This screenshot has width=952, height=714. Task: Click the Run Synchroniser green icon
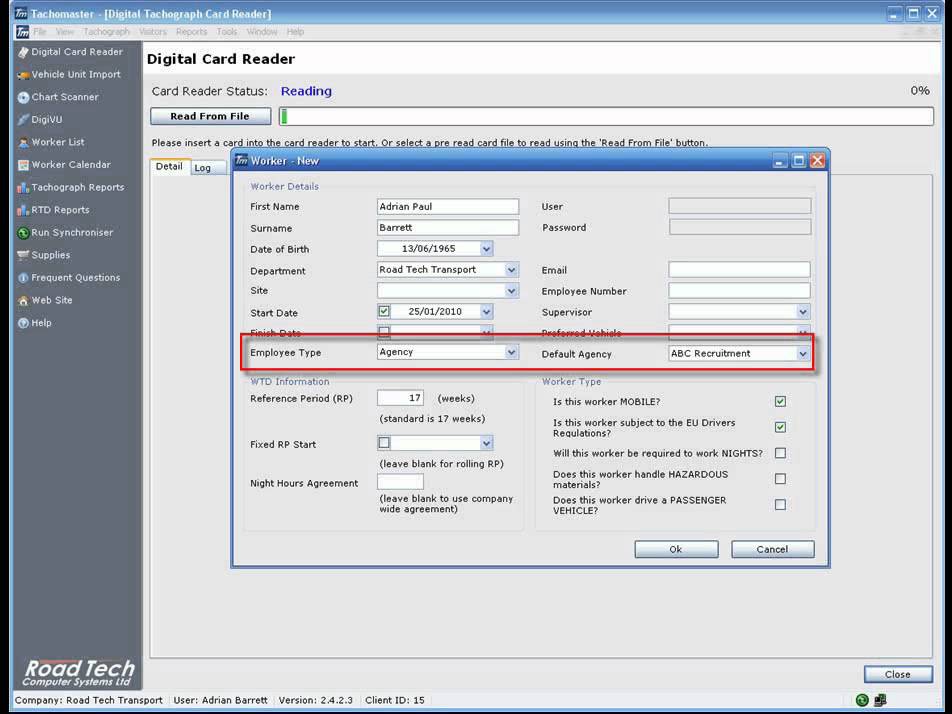click(x=23, y=233)
